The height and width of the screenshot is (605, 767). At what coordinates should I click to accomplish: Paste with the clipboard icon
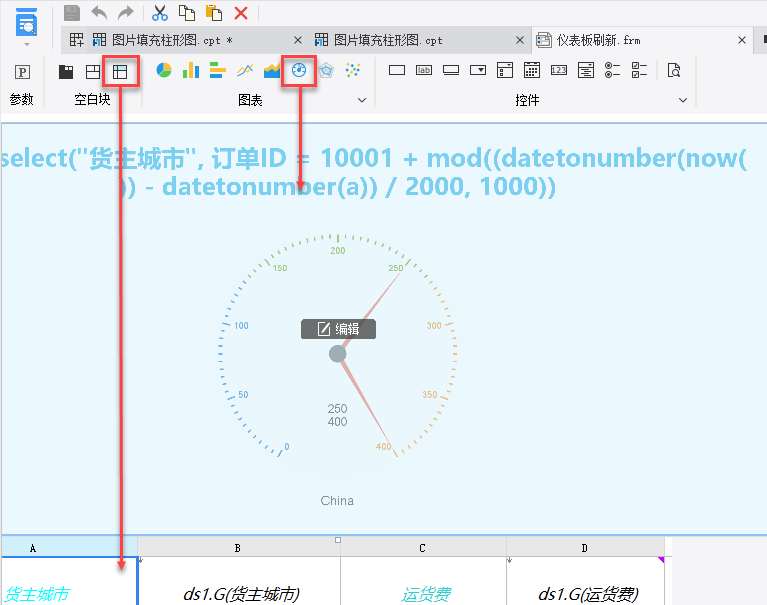click(x=214, y=13)
